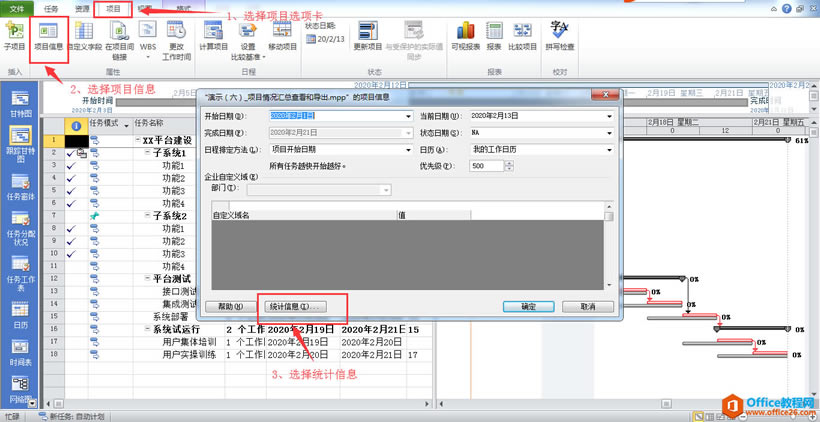Select task 用户实操训练
Viewport: 820px width, 422px height.
pyautogui.click(x=190, y=355)
